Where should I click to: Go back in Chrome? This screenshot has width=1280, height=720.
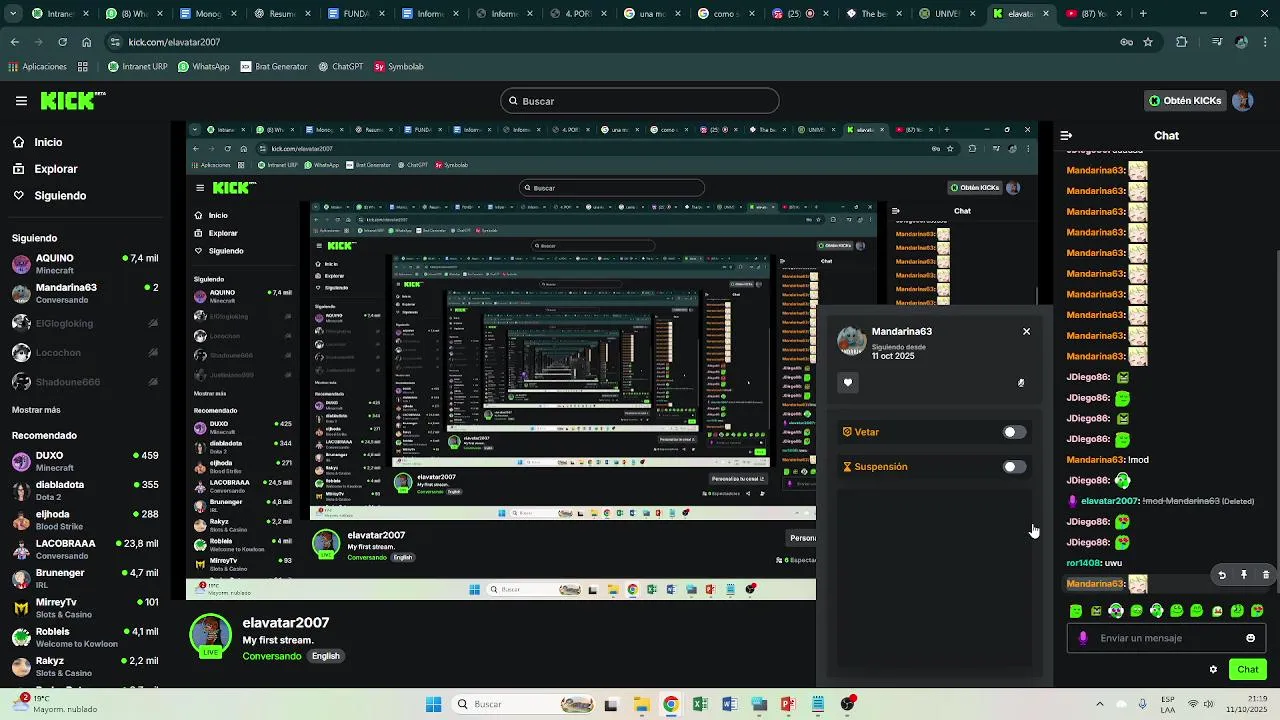click(x=14, y=42)
